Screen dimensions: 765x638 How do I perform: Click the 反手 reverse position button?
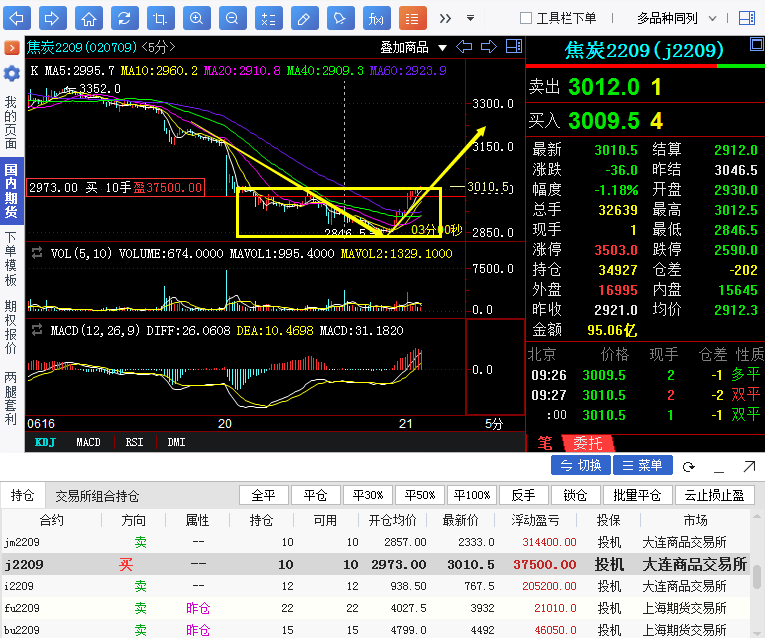pos(523,496)
